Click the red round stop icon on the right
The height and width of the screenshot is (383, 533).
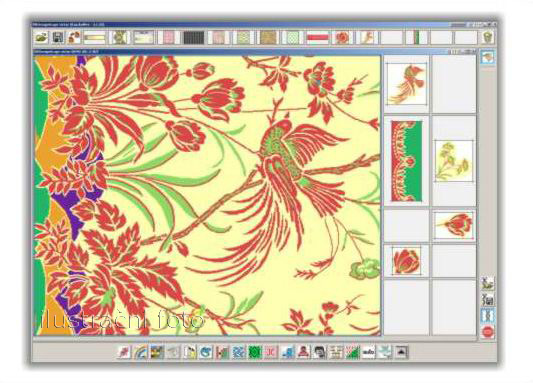click(x=488, y=332)
